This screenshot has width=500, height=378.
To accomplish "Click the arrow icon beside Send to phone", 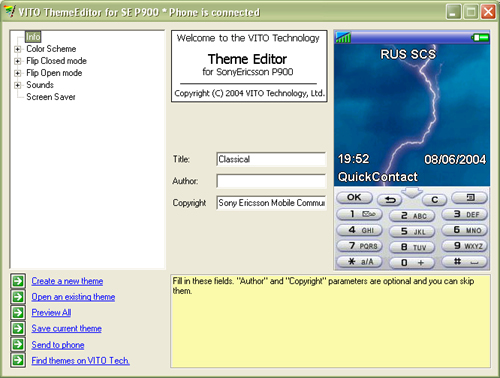I will click(x=18, y=344).
